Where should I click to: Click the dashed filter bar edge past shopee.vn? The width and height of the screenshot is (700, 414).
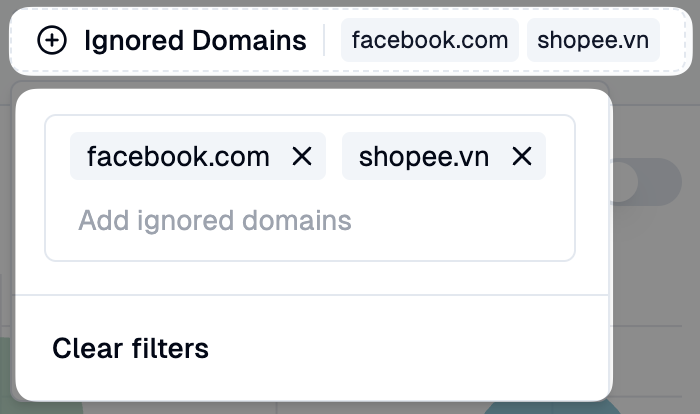[x=675, y=41]
